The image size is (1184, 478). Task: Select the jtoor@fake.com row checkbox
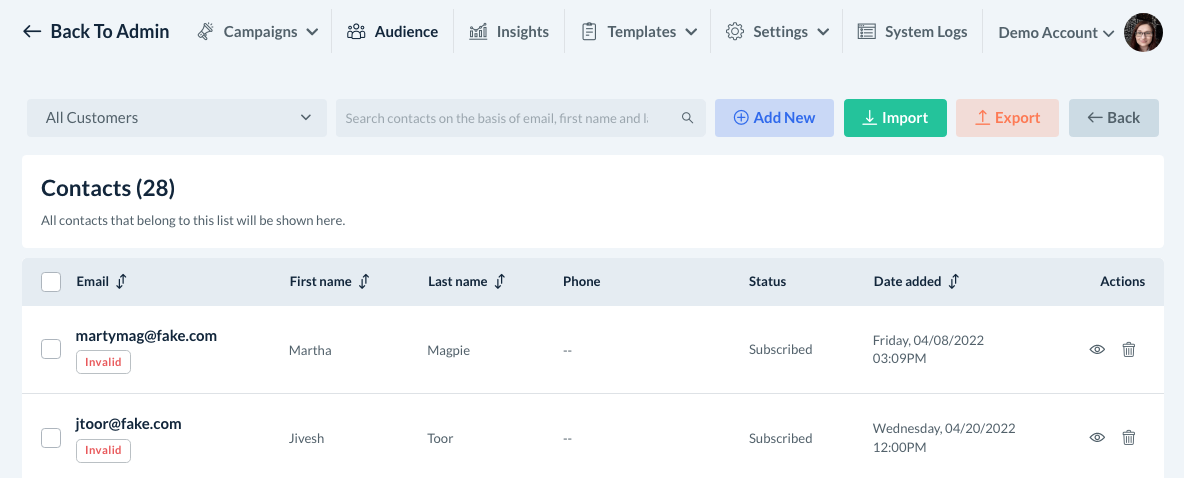point(51,437)
